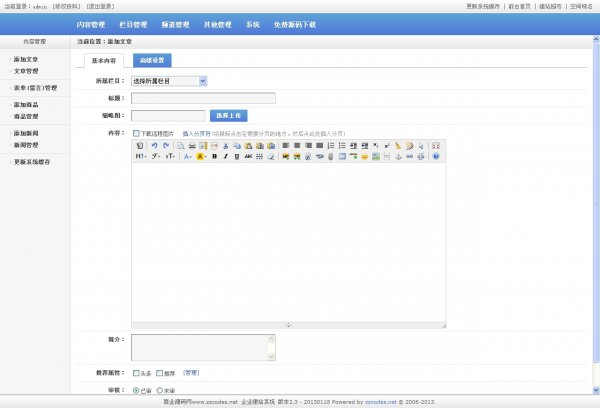Open 系统 in top navigation
Viewport: 600px width, 408px height.
click(x=253, y=24)
